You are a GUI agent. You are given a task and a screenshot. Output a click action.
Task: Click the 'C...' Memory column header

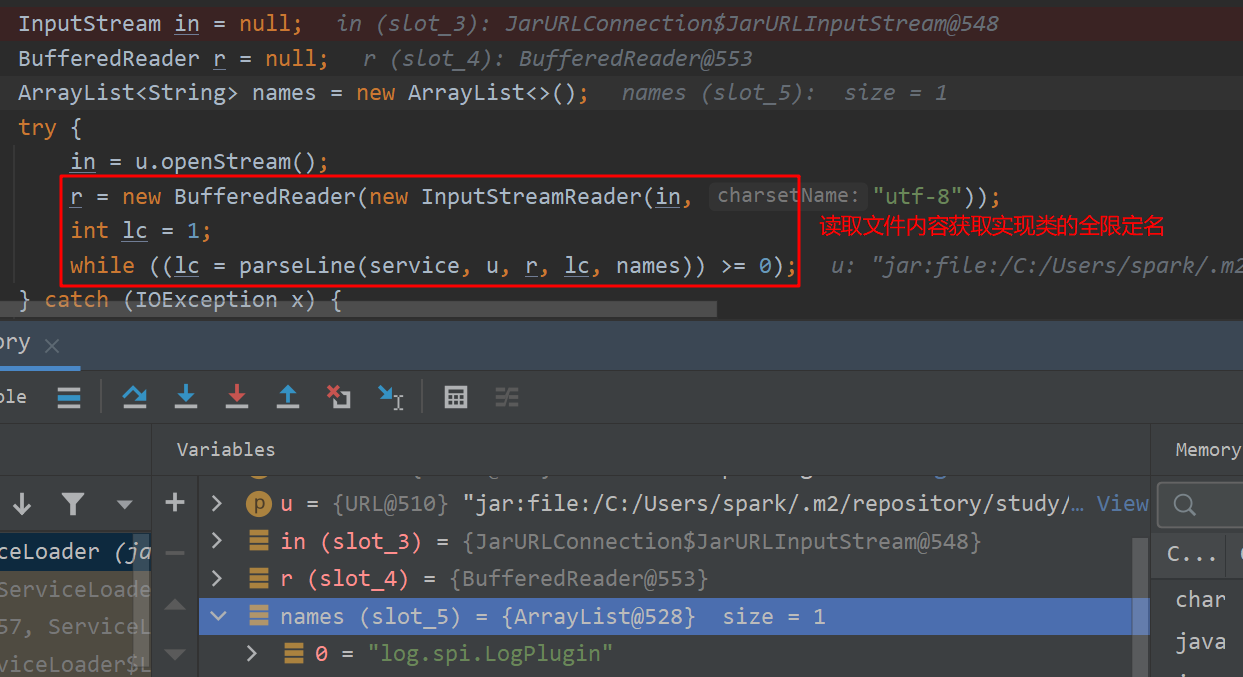(x=1192, y=554)
